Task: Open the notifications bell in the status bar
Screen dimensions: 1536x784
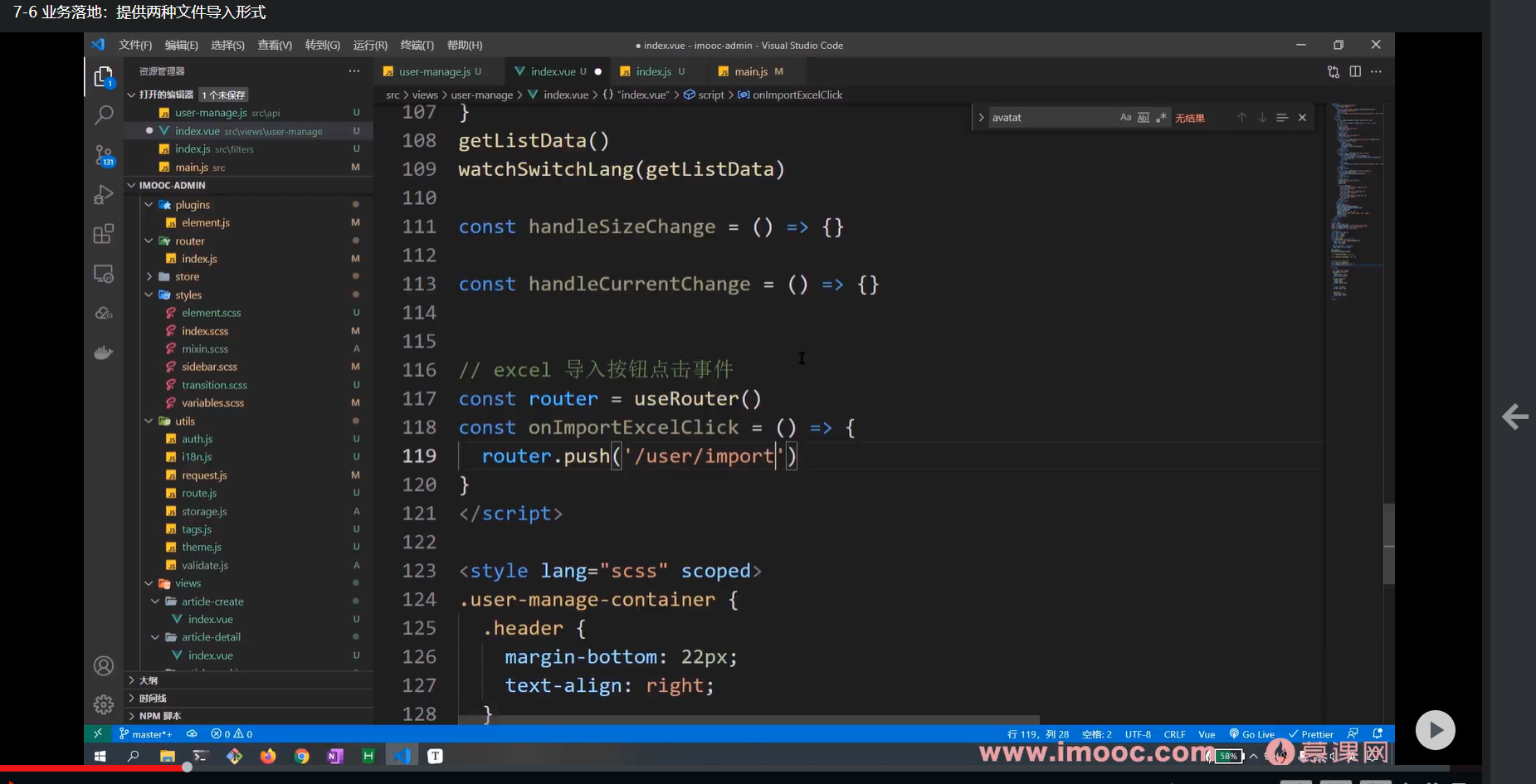Action: pyautogui.click(x=1378, y=734)
